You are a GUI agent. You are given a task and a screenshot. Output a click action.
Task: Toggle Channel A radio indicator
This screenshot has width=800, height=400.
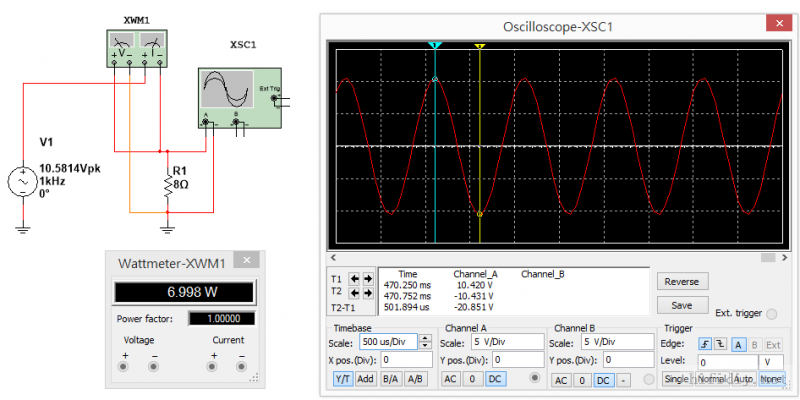click(534, 378)
